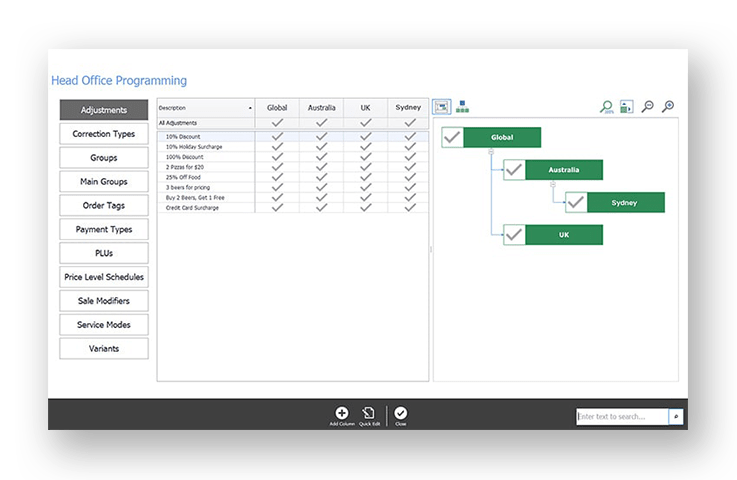This screenshot has height=480, width=737.
Task: Open the Adjustments section
Action: point(104,110)
